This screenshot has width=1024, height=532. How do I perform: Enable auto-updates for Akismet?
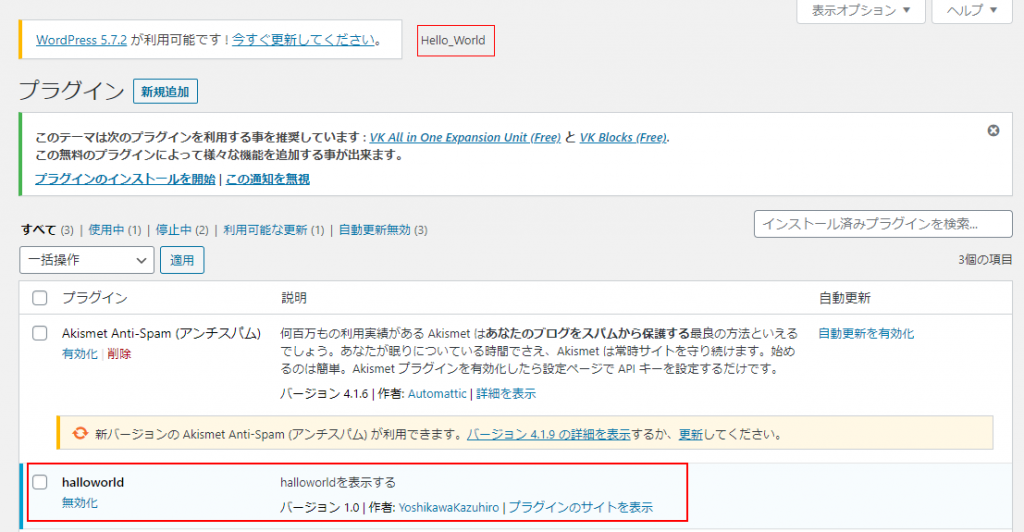point(866,333)
